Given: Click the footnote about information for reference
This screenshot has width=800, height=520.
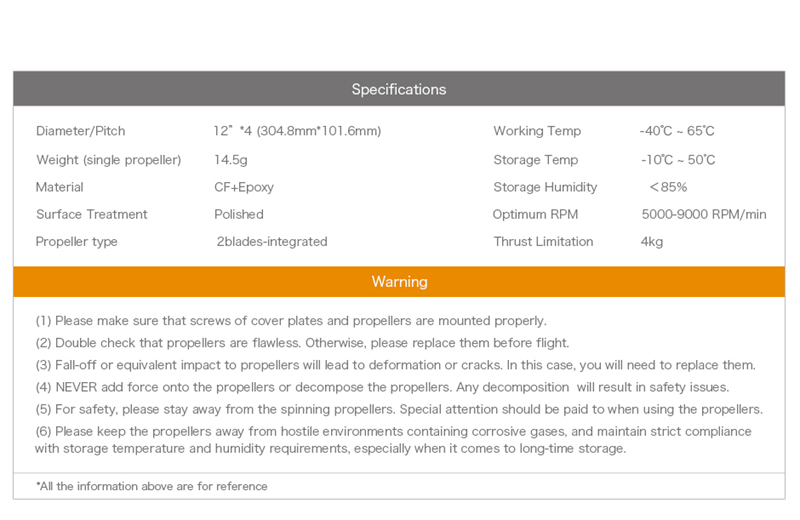Looking at the screenshot, I should coord(152,486).
